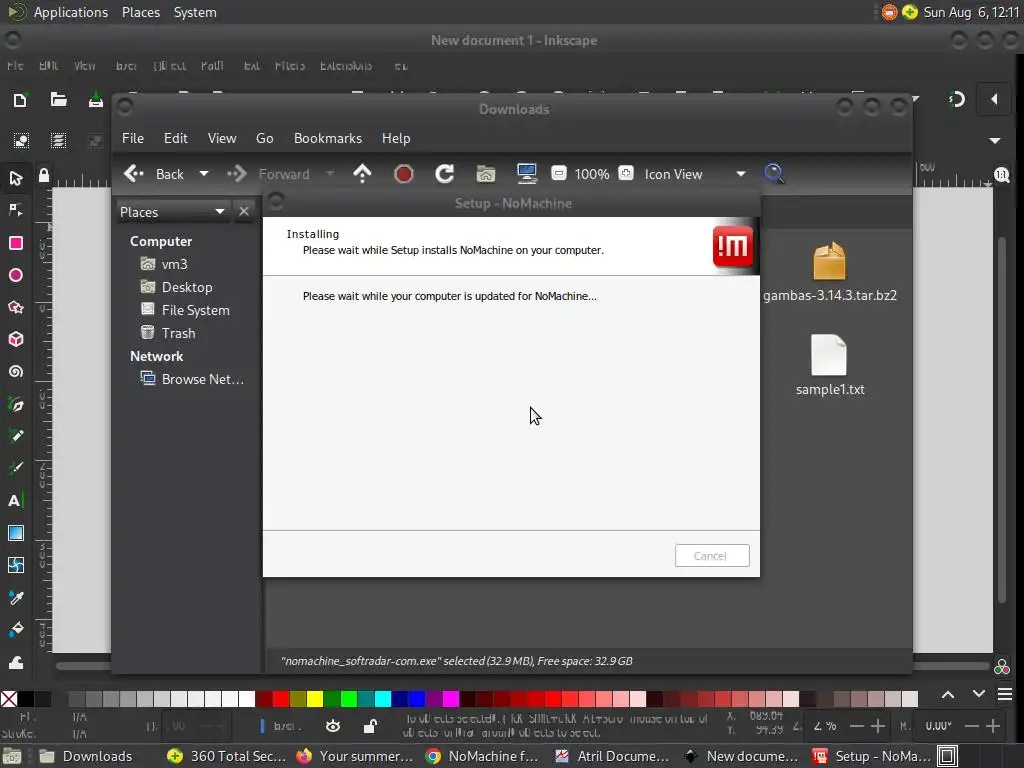Open Trash in Places sidebar
The height and width of the screenshot is (768, 1024).
coord(178,333)
